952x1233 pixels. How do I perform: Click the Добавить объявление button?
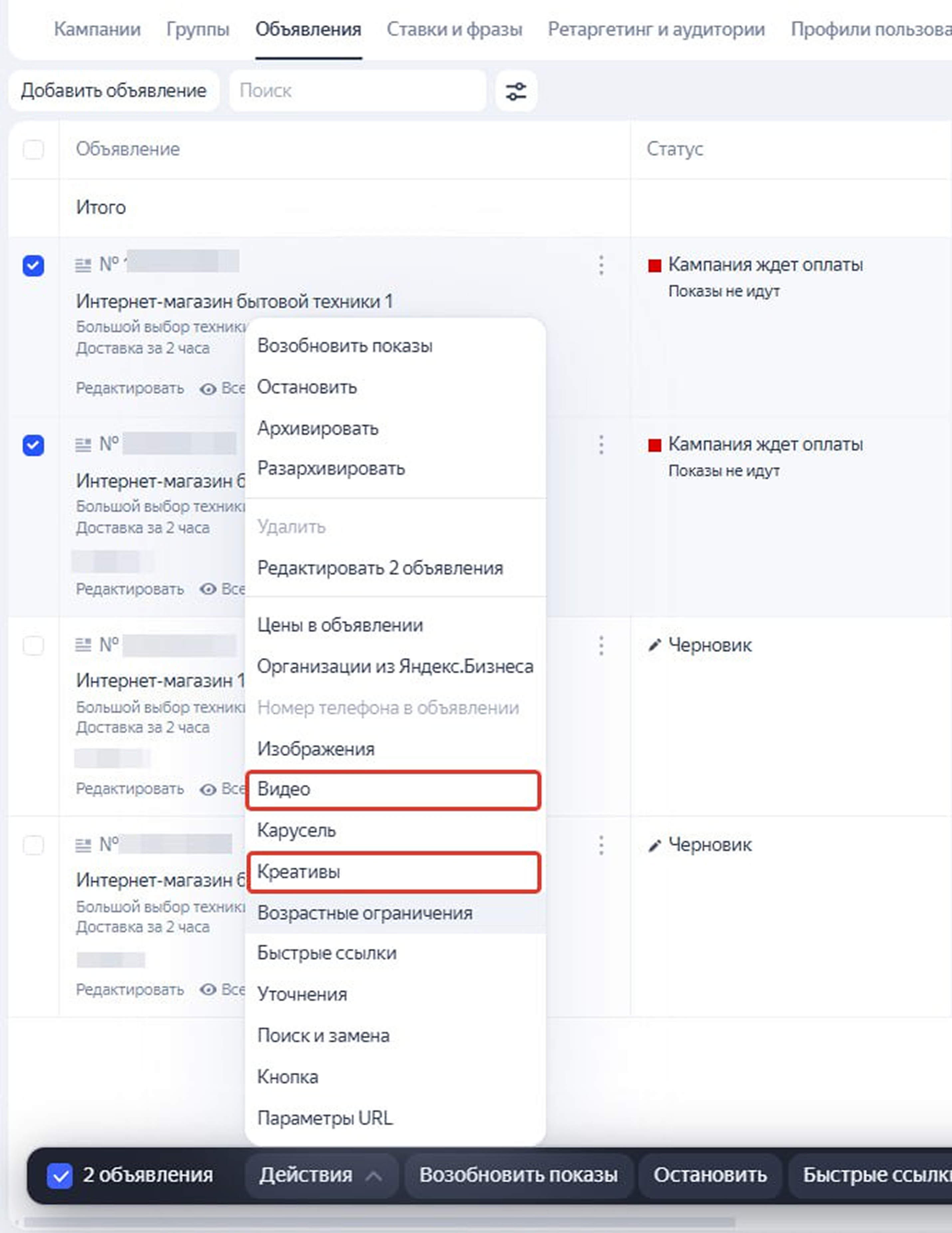pyautogui.click(x=114, y=91)
